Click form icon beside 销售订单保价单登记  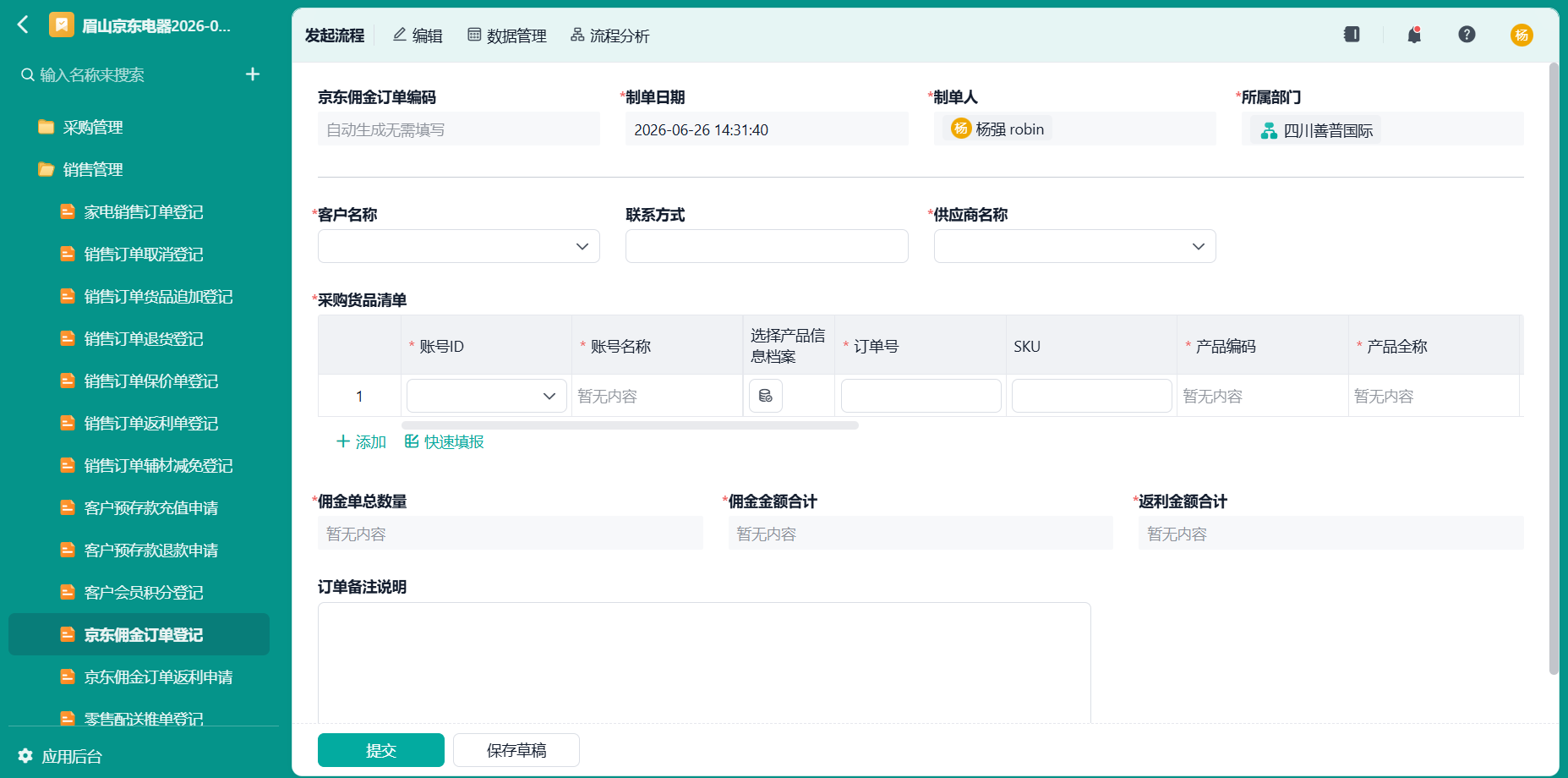(x=68, y=381)
